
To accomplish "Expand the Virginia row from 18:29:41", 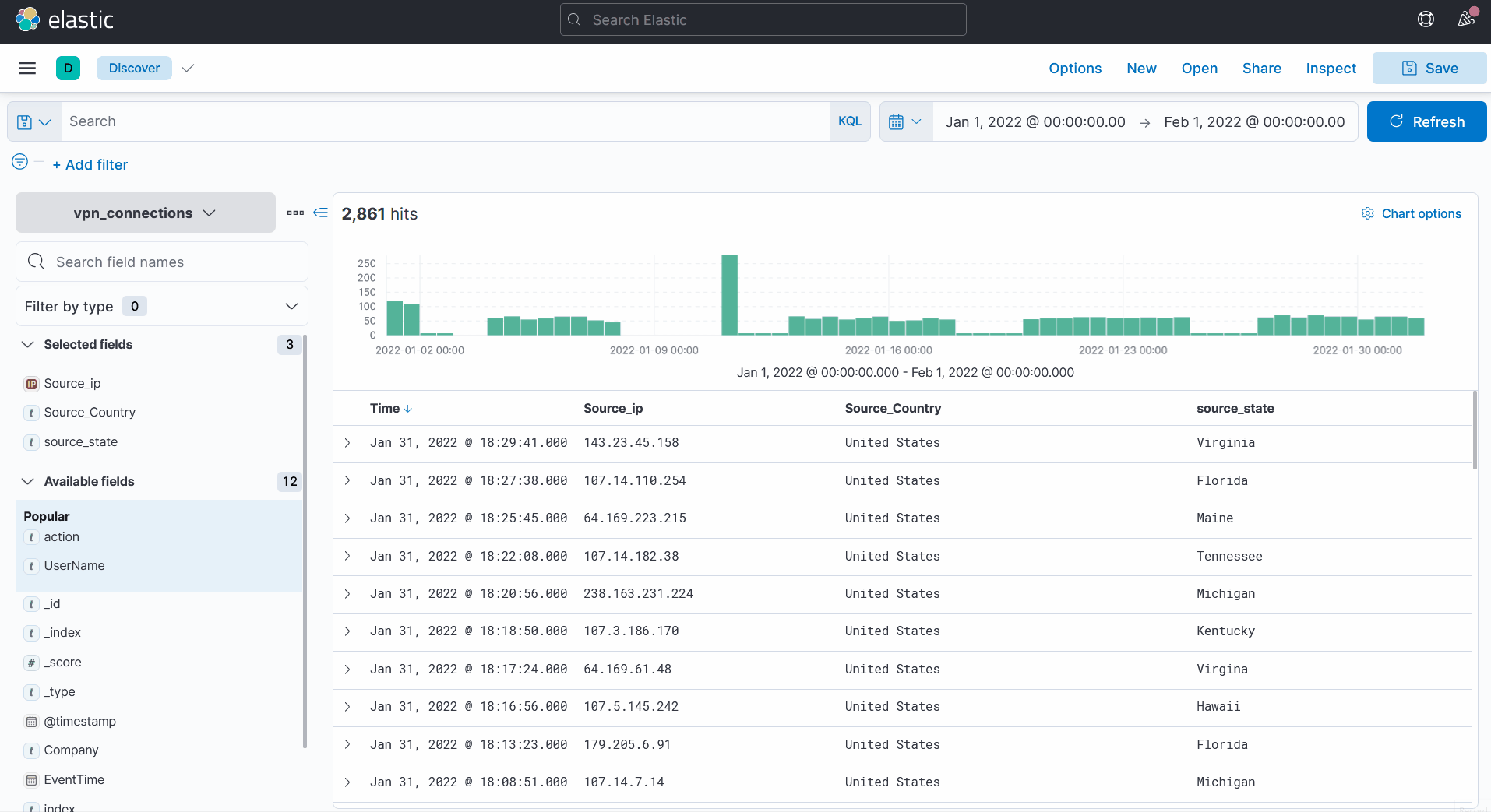I will pos(347,443).
